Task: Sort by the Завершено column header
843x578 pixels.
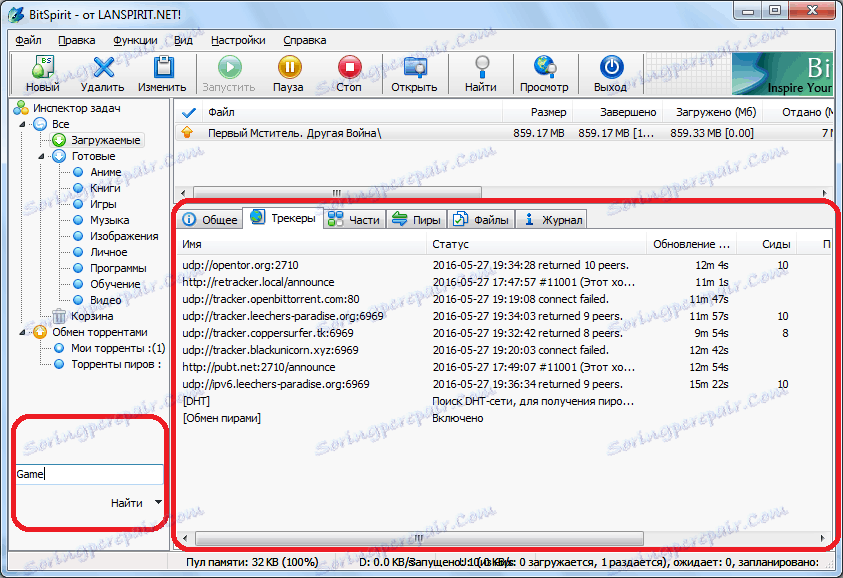Action: tap(617, 112)
